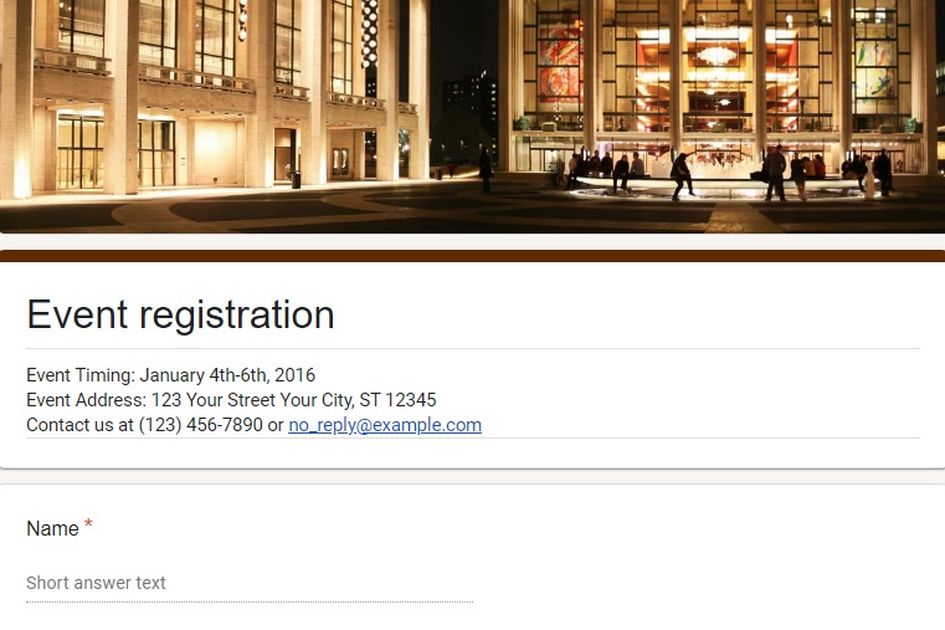The height and width of the screenshot is (630, 945).
Task: Click the Event Timing description line
Action: tap(171, 375)
